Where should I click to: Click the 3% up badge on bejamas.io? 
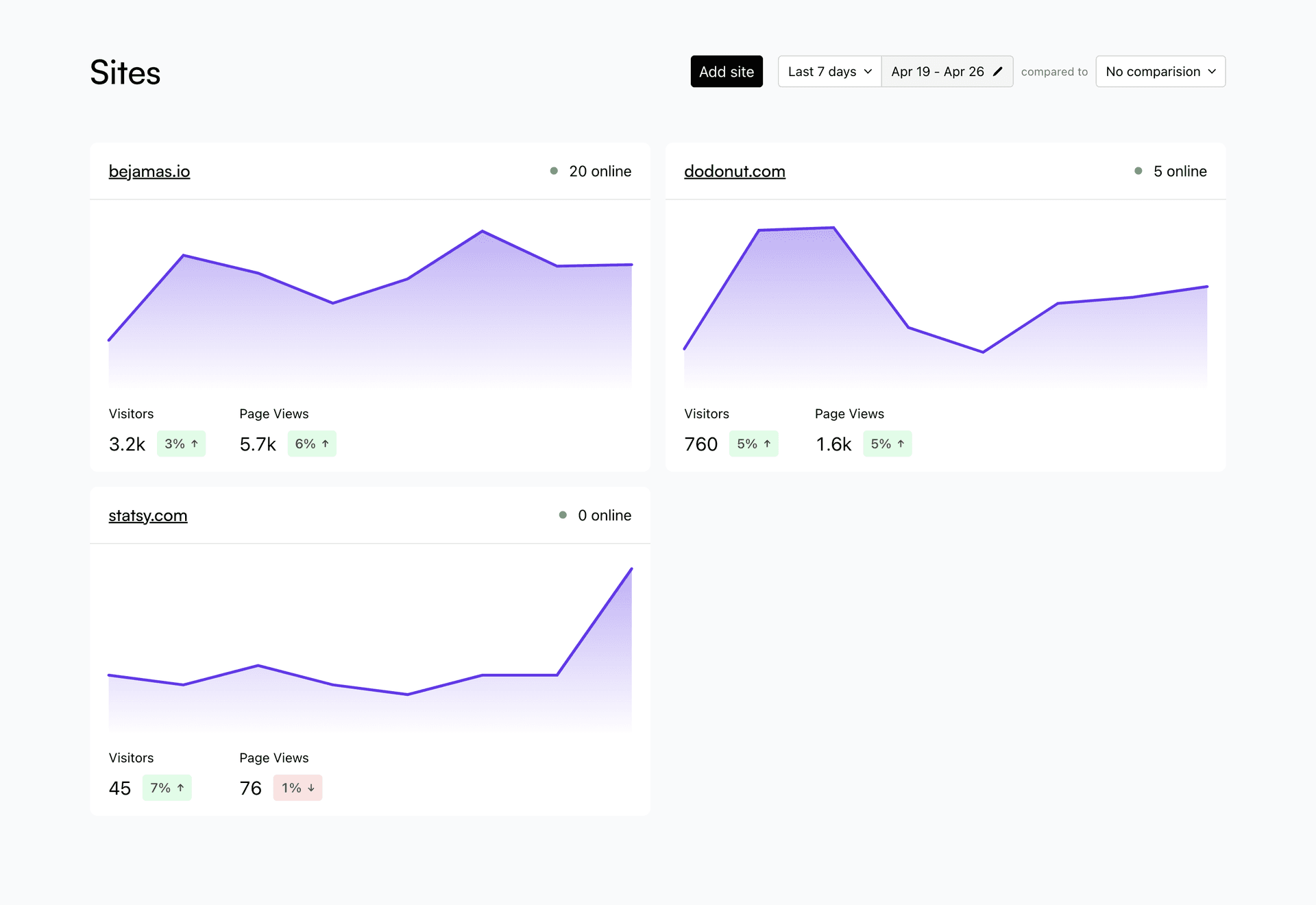(x=181, y=444)
